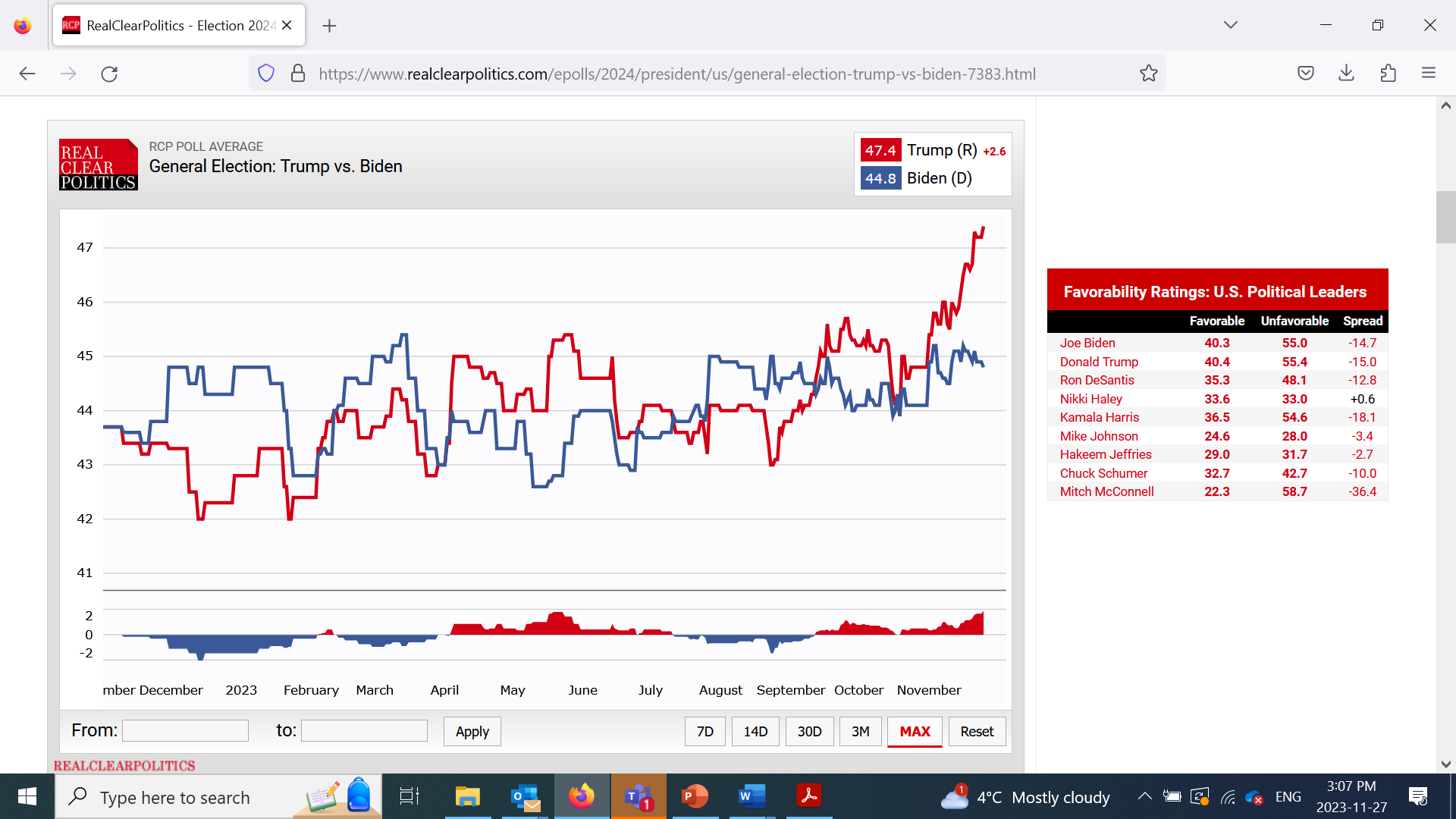This screenshot has width=1456, height=819.
Task: Click the Favorability Ratings table header
Action: pos(1217,291)
